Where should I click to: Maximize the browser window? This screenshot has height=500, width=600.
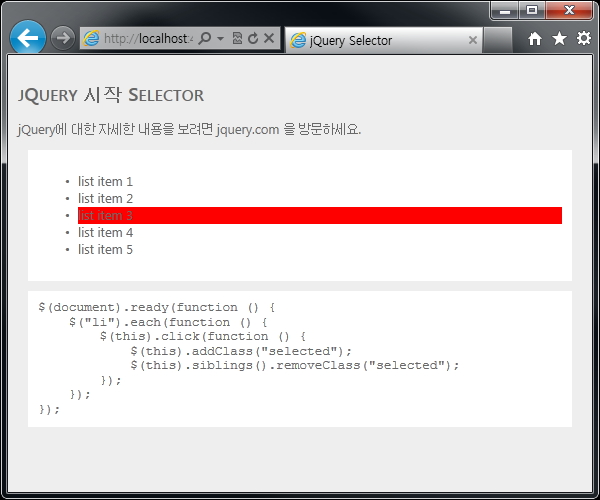tap(532, 10)
